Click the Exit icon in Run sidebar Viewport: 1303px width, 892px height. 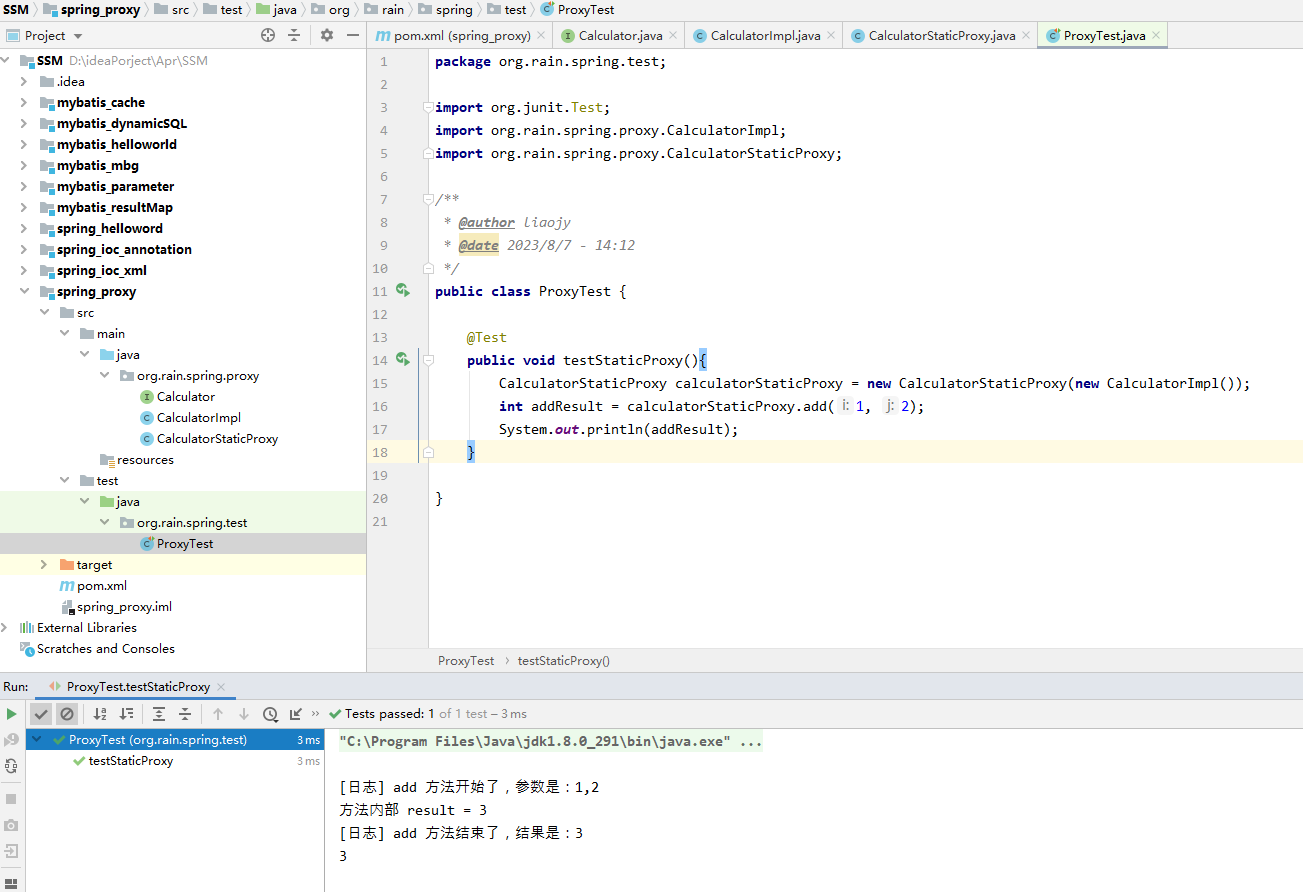11,851
